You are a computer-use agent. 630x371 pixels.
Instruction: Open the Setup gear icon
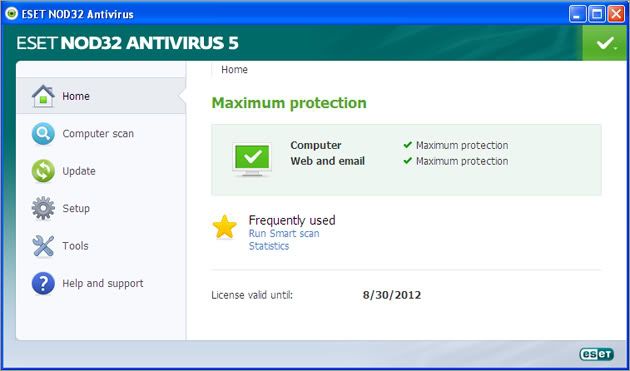click(x=43, y=208)
